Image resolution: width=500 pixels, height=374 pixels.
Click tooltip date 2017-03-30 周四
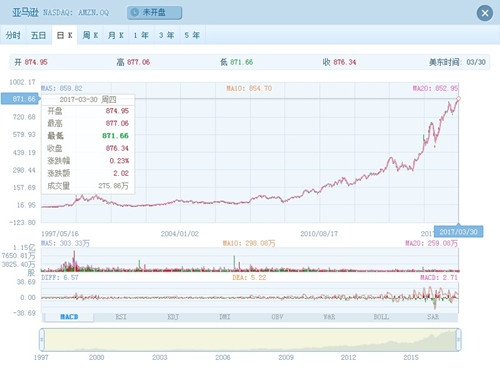(88, 100)
